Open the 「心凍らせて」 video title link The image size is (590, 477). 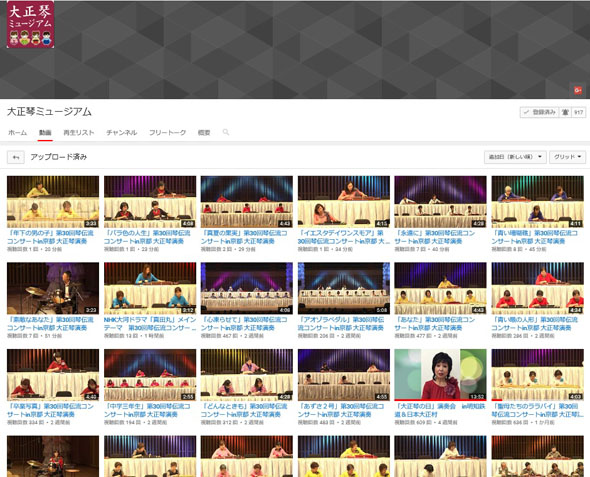pos(244,324)
